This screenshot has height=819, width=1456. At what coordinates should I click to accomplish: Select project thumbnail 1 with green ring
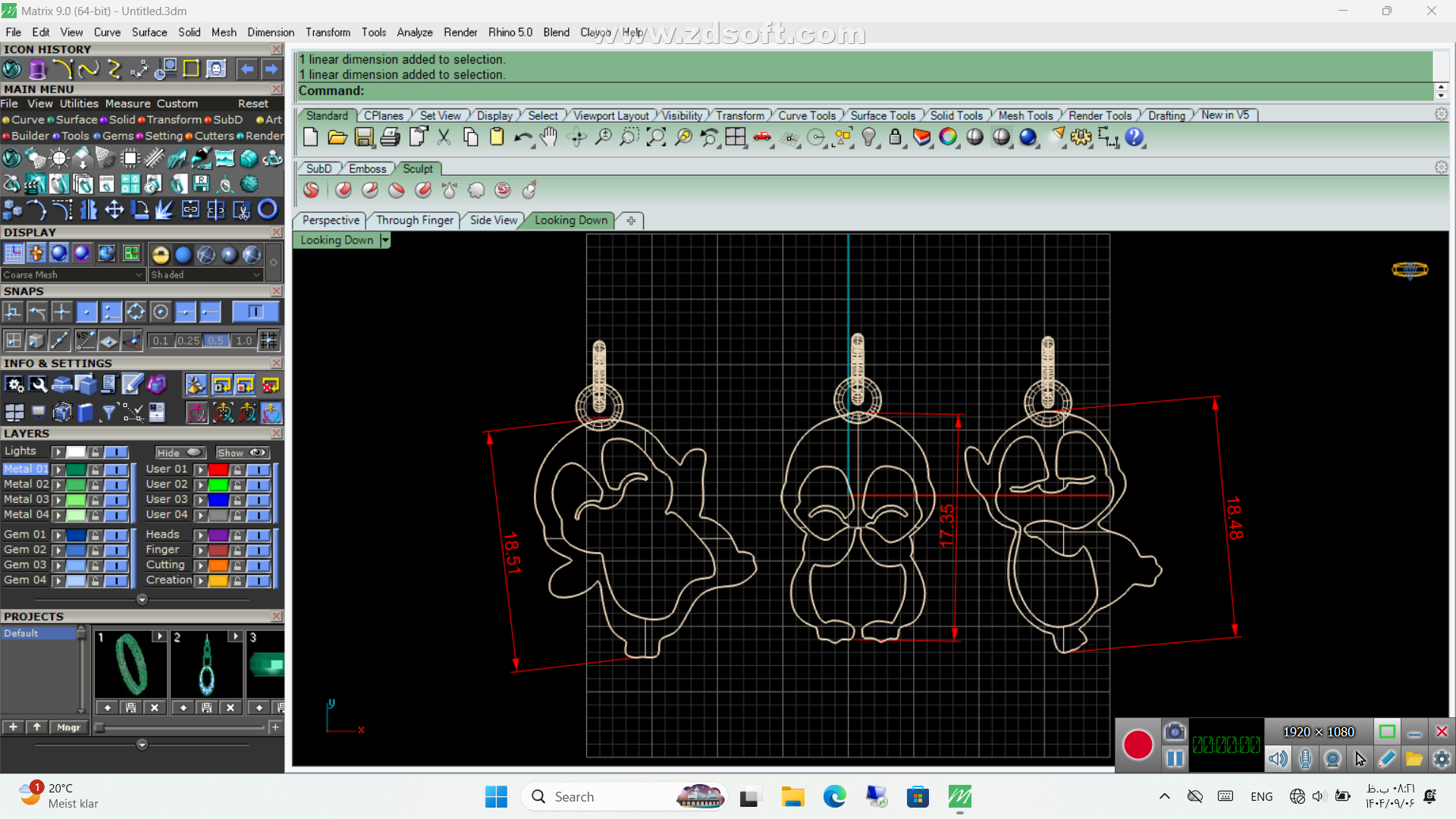coord(130,664)
